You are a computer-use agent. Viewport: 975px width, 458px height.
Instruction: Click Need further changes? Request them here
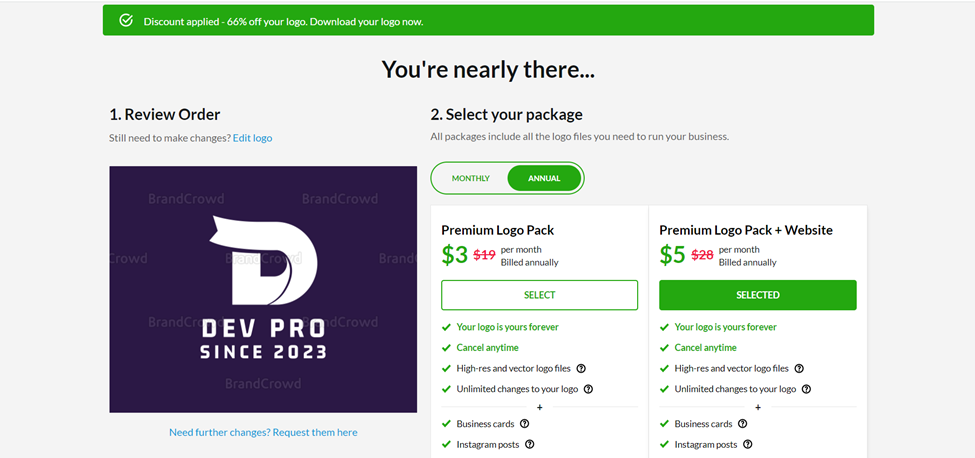tap(263, 433)
